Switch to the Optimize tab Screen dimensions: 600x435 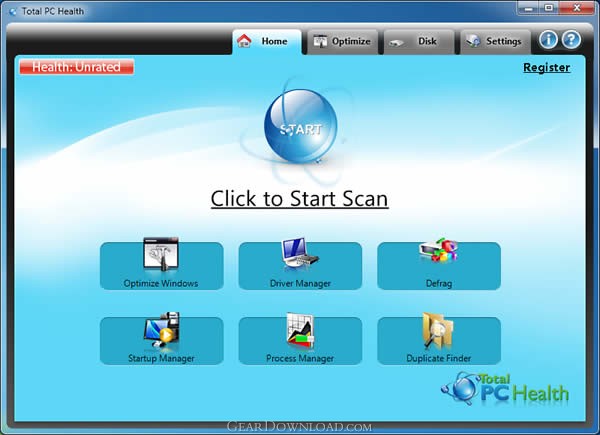pyautogui.click(x=342, y=41)
